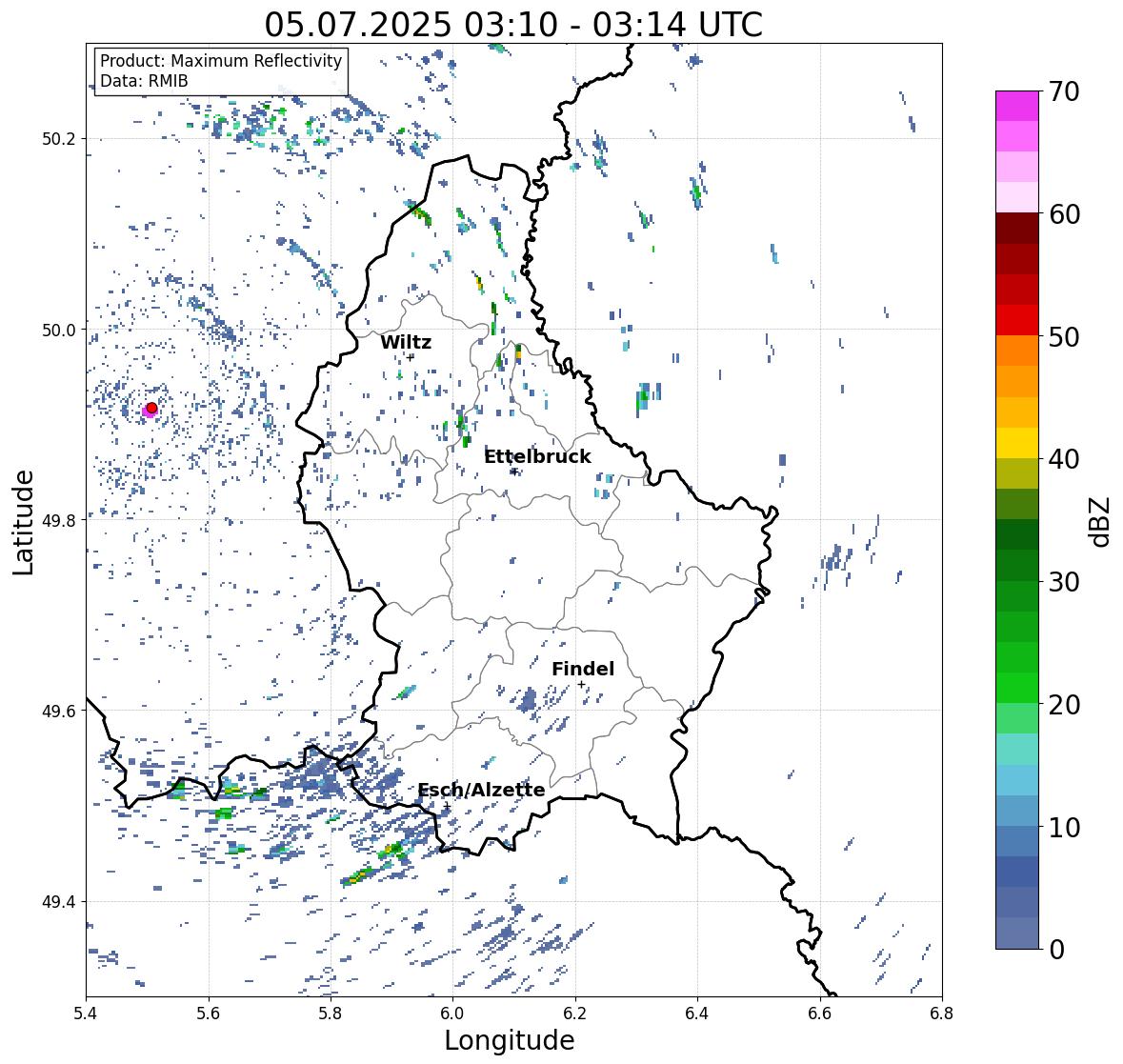Click the 49.4 latitude tick label
Screen dimensions: 1123x1064
click(x=60, y=902)
